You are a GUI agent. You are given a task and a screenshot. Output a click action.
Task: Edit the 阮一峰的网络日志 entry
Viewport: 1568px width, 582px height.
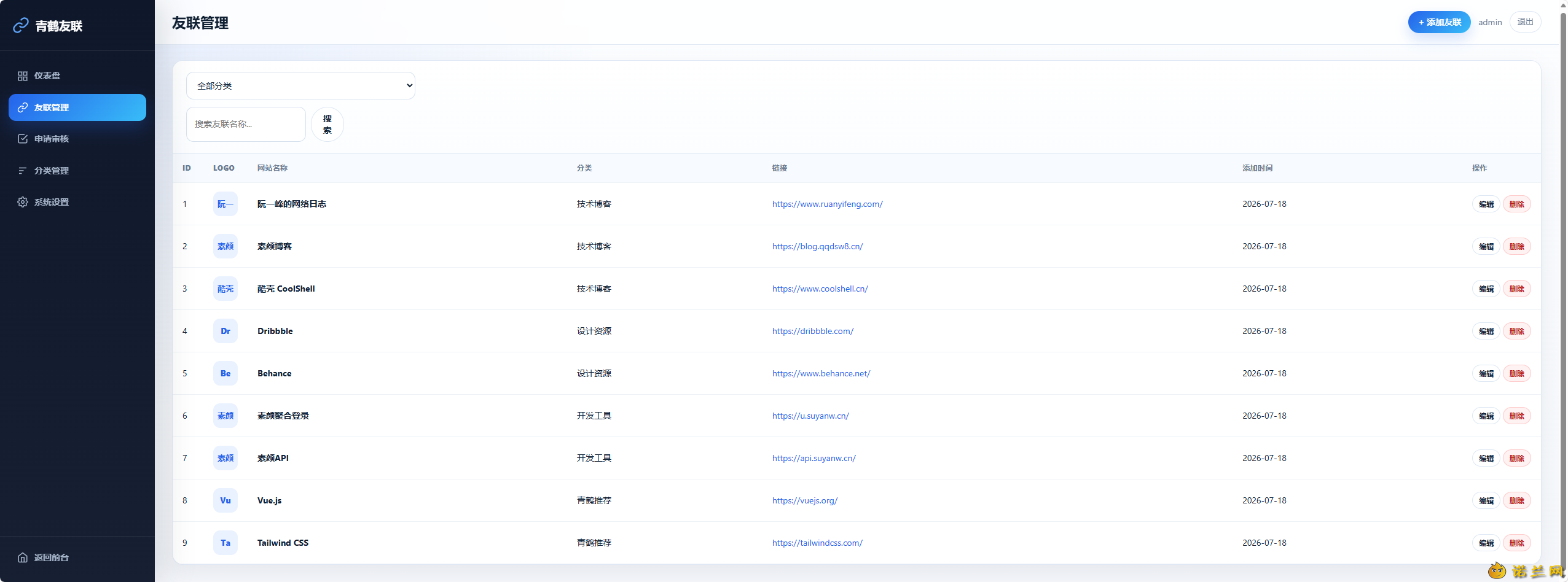coord(1486,204)
